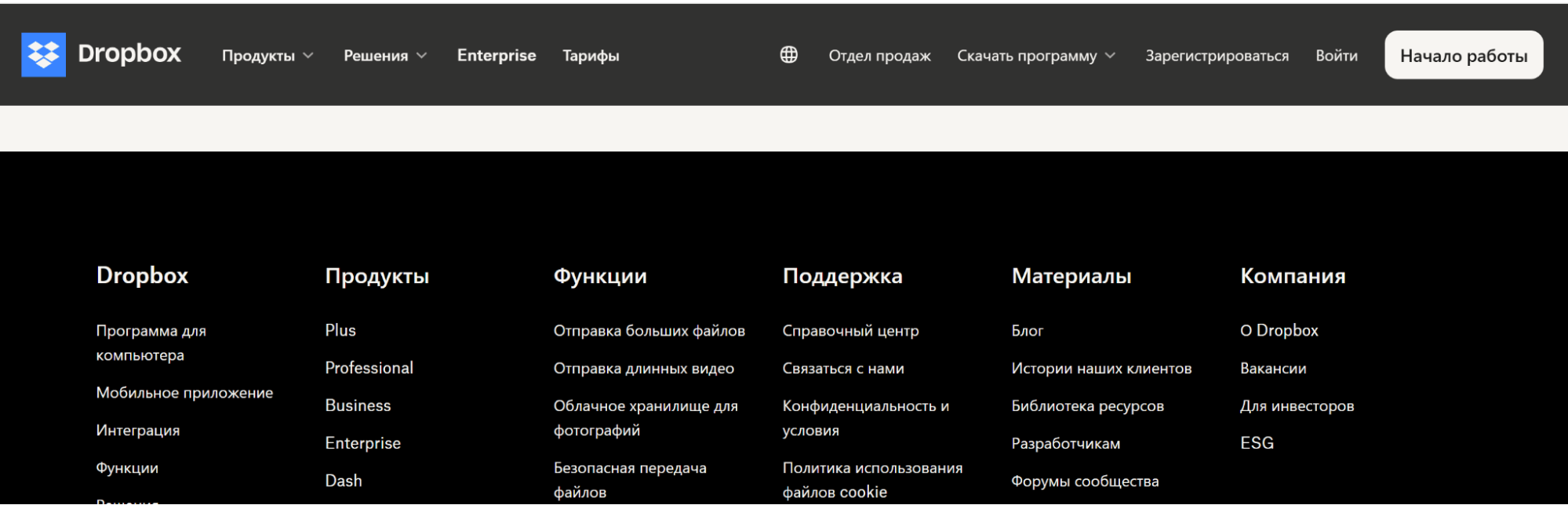Open Функции link under Dropbox column
The width and height of the screenshot is (1568, 505).
tap(127, 468)
